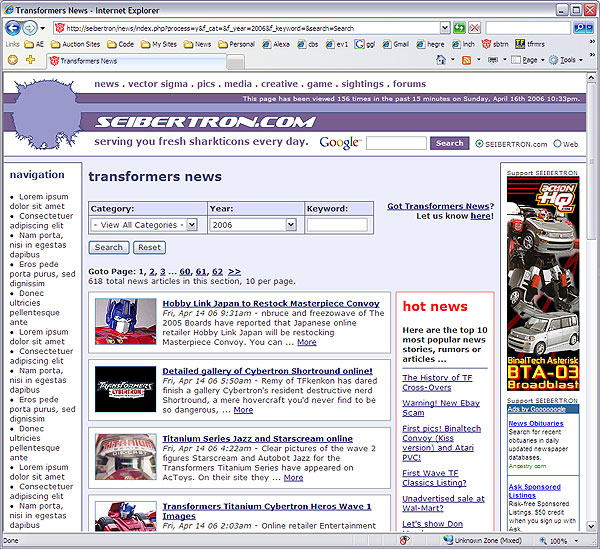The height and width of the screenshot is (549, 600).
Task: Click the page vertical scrollbar down arrow
Action: (591, 526)
